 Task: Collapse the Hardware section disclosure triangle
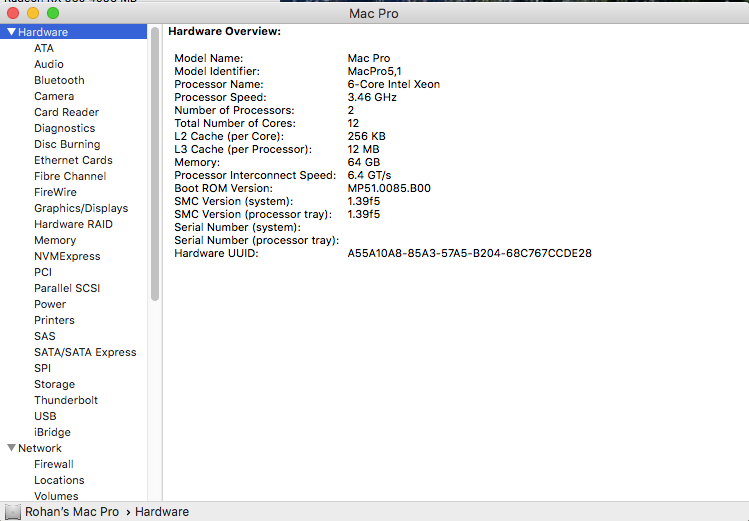click(x=11, y=32)
